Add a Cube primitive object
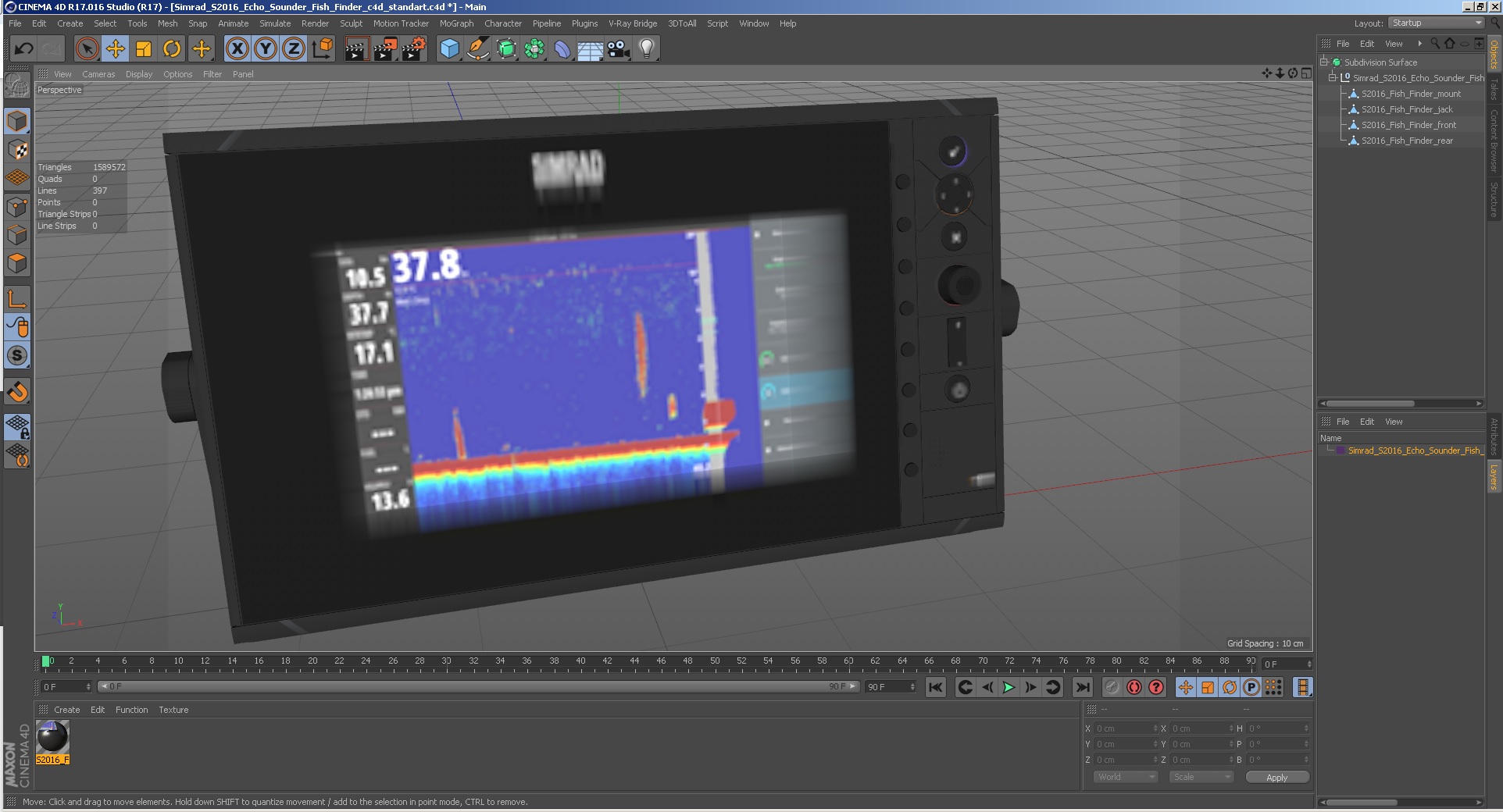Viewport: 1503px width, 812px height. tap(449, 49)
